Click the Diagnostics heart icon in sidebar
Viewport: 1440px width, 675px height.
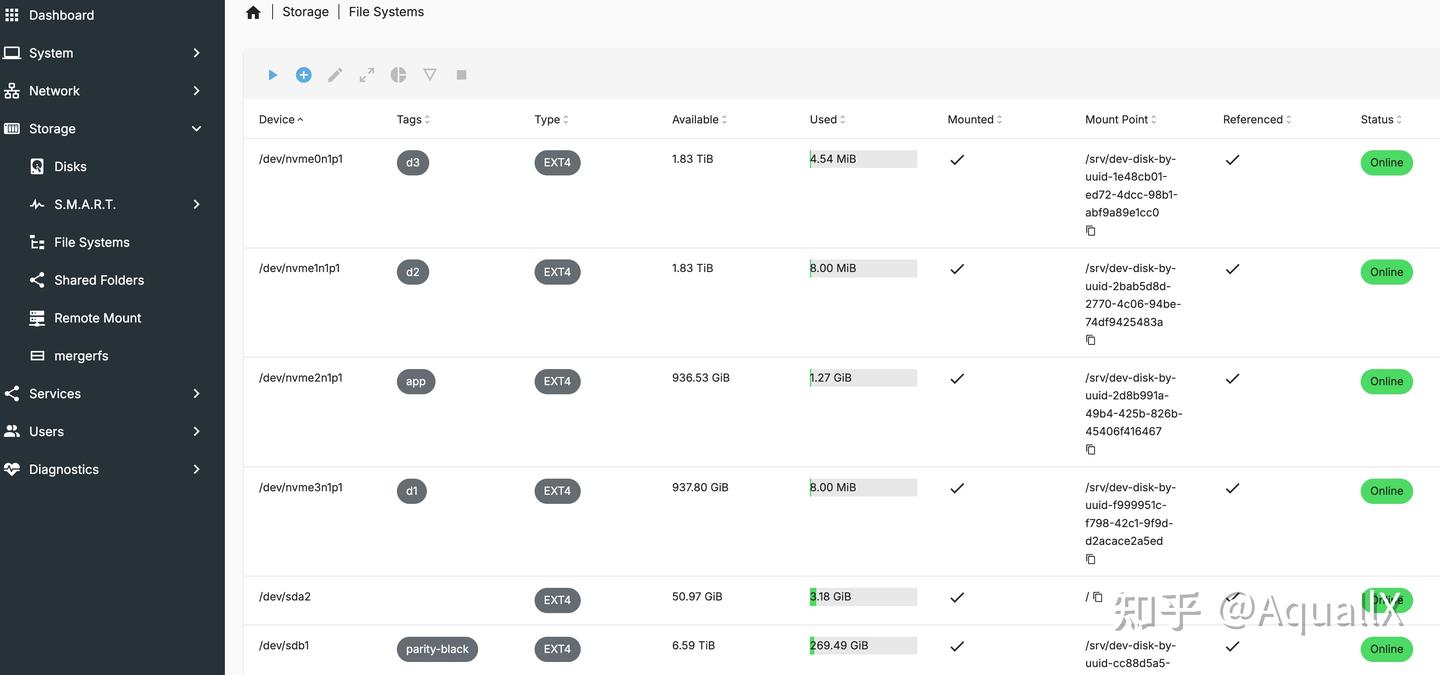(x=12, y=469)
